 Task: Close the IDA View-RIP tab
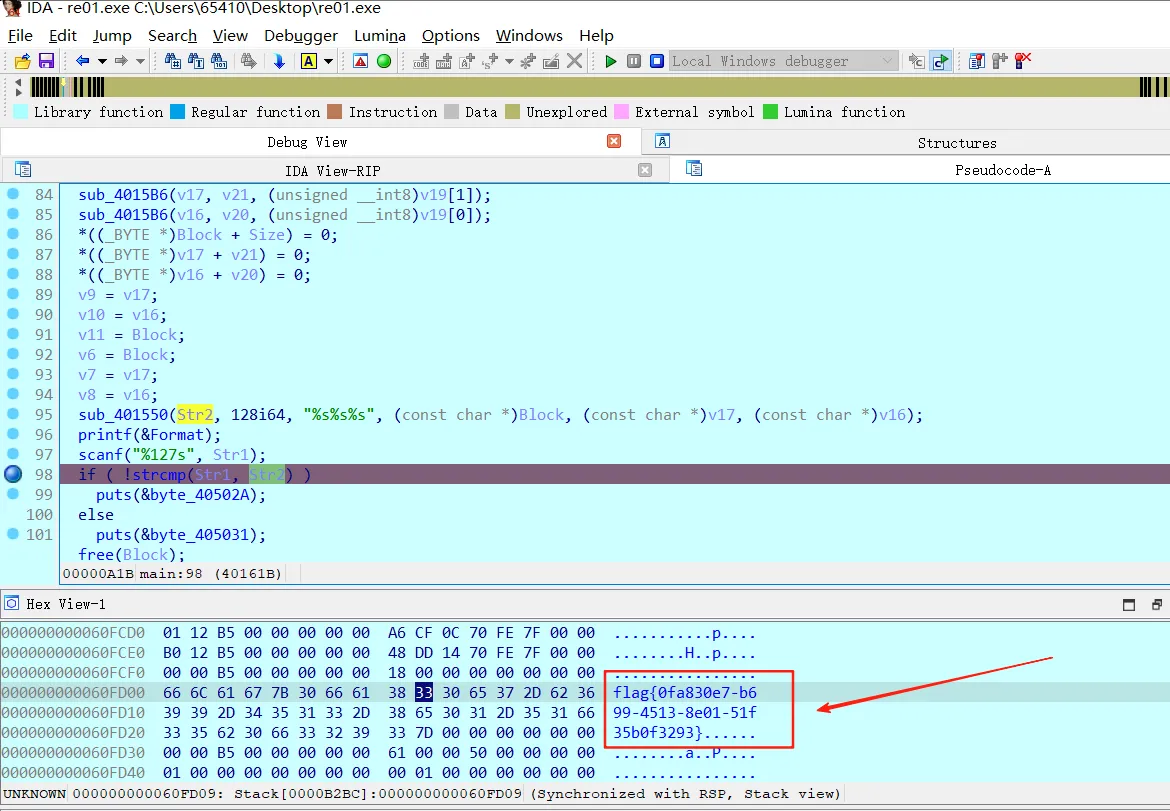(645, 170)
